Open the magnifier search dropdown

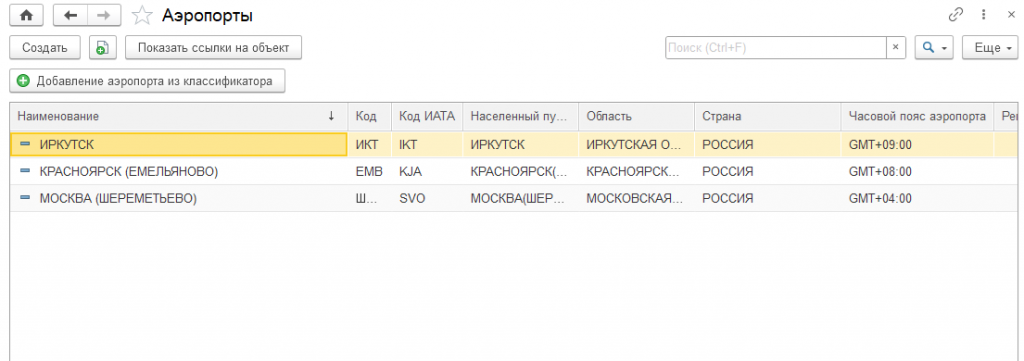(935, 48)
